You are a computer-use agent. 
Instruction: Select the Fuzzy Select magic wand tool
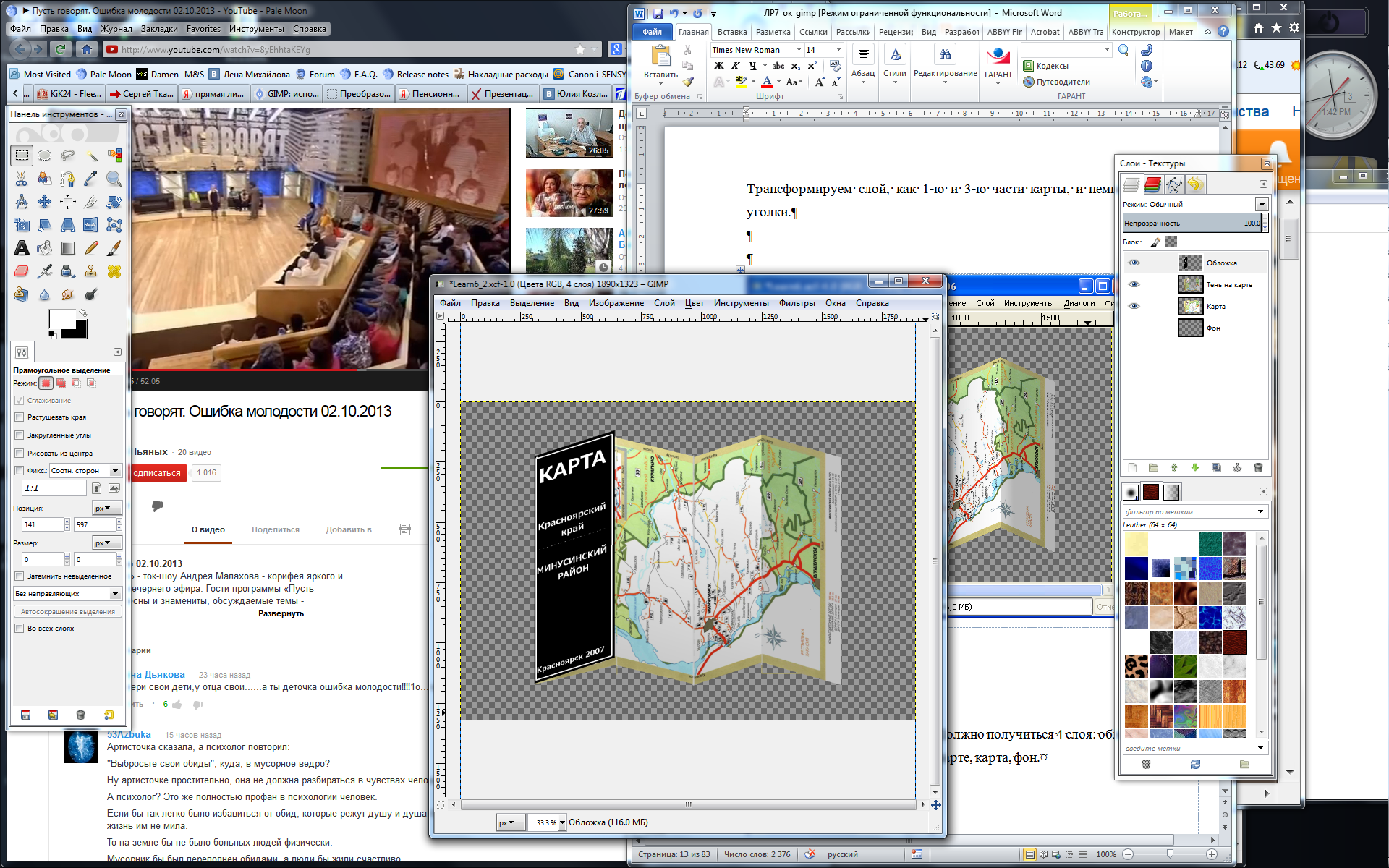pos(91,155)
